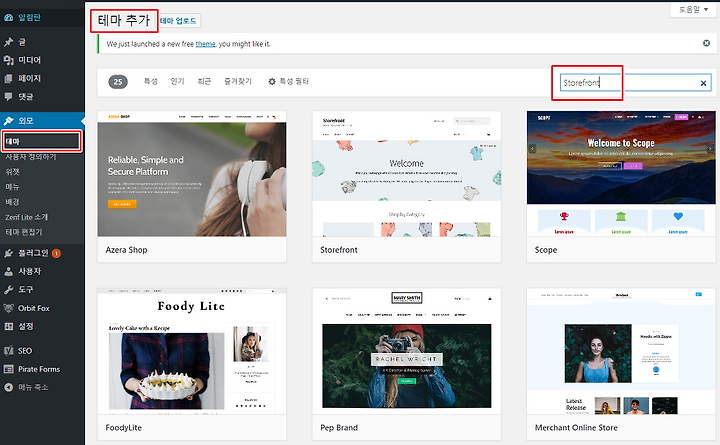Viewport: 720px width, 445px height.
Task: Open the 댓글 comments bubble icon
Action: click(x=8, y=97)
